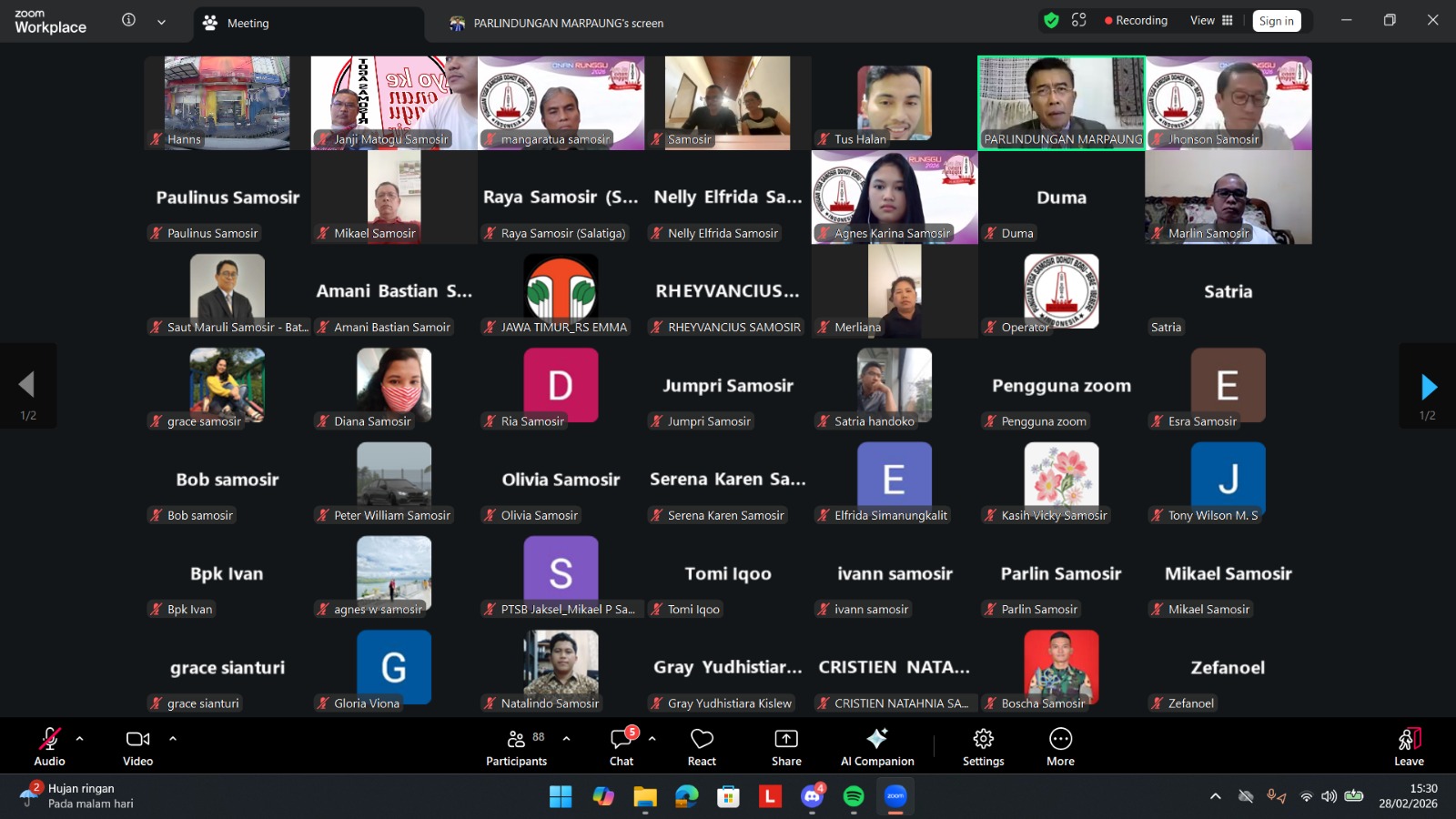Viewport: 1456px width, 819px height.
Task: Open meeting Settings gear
Action: [983, 746]
